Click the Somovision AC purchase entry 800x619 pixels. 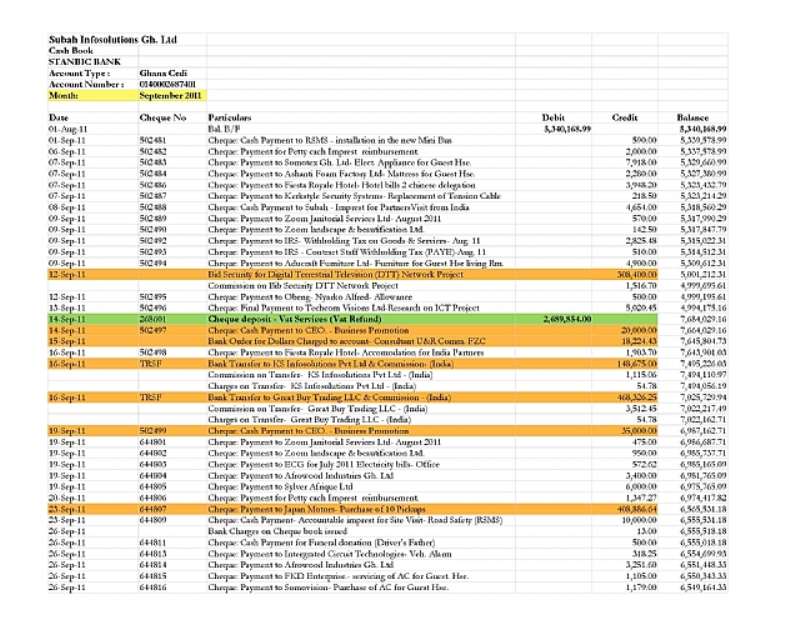pos(328,587)
